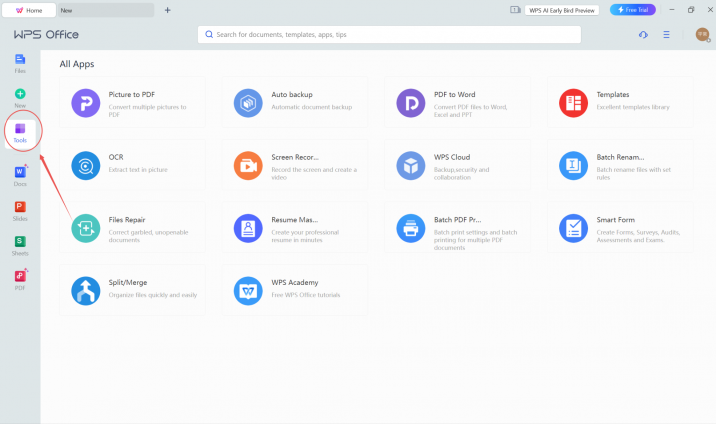Launch the Batch Rename tool icon

tap(573, 165)
